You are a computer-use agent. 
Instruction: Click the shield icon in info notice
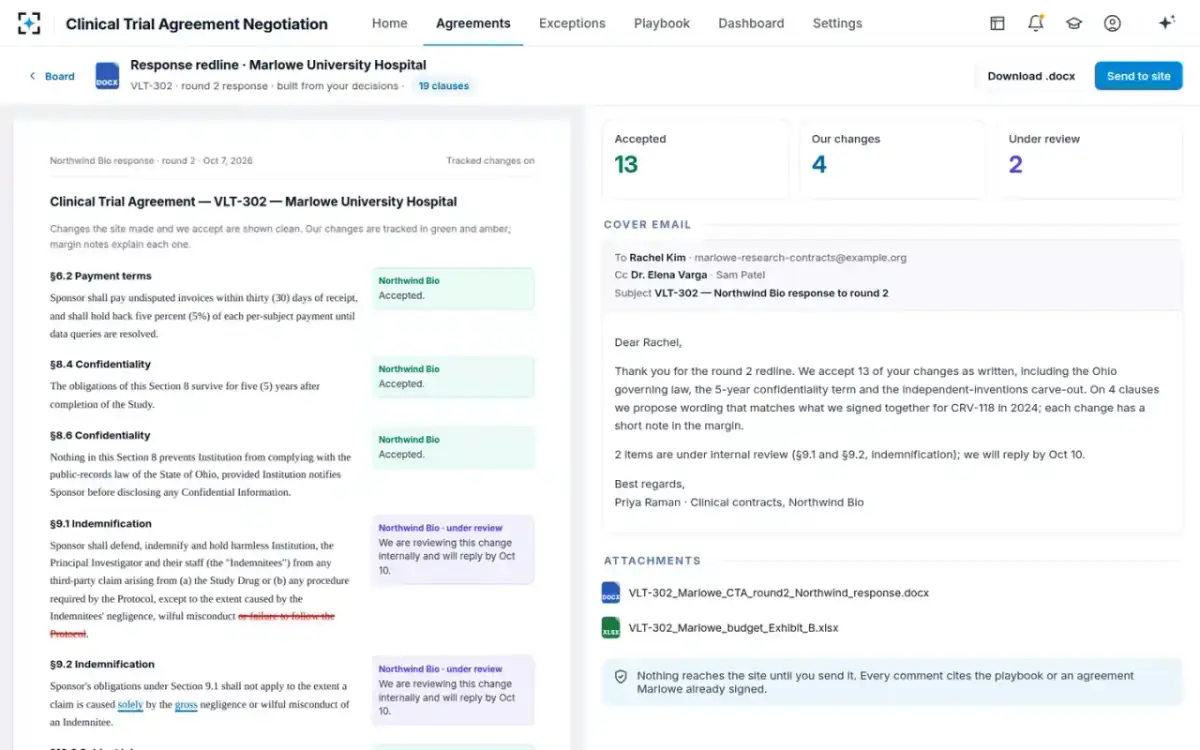click(620, 677)
